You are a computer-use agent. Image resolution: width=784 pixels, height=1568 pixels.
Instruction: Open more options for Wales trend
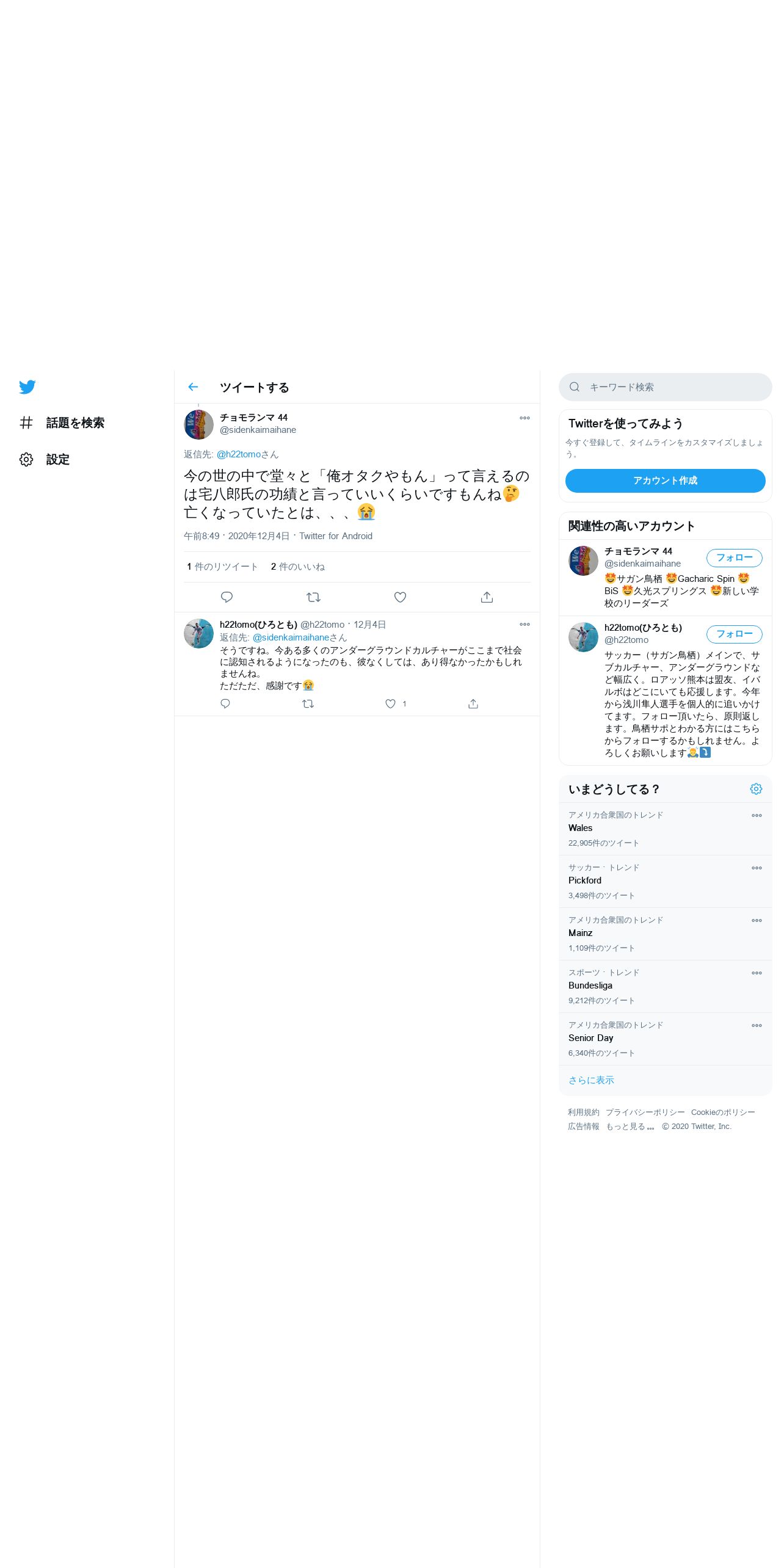point(757,816)
